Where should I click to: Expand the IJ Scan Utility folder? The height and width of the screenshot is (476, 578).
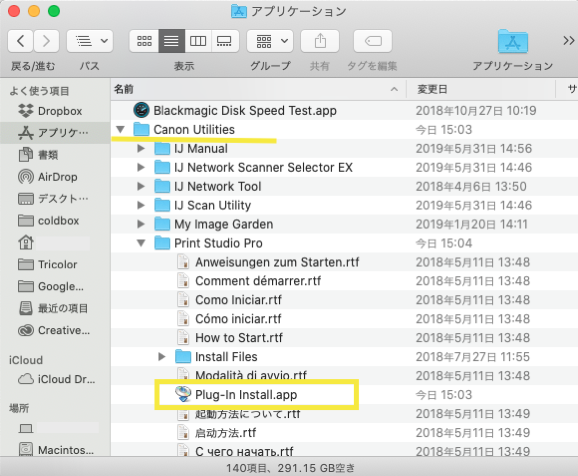(x=141, y=205)
